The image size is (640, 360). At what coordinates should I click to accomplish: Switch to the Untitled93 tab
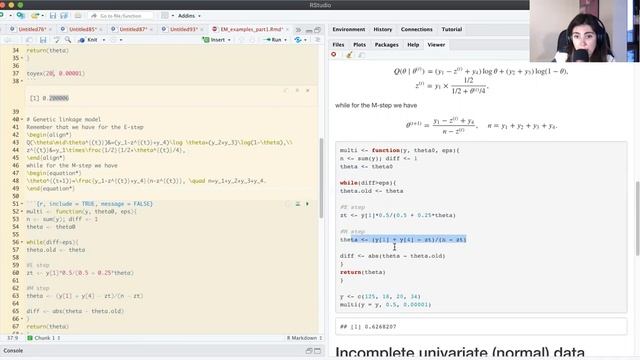(183, 29)
